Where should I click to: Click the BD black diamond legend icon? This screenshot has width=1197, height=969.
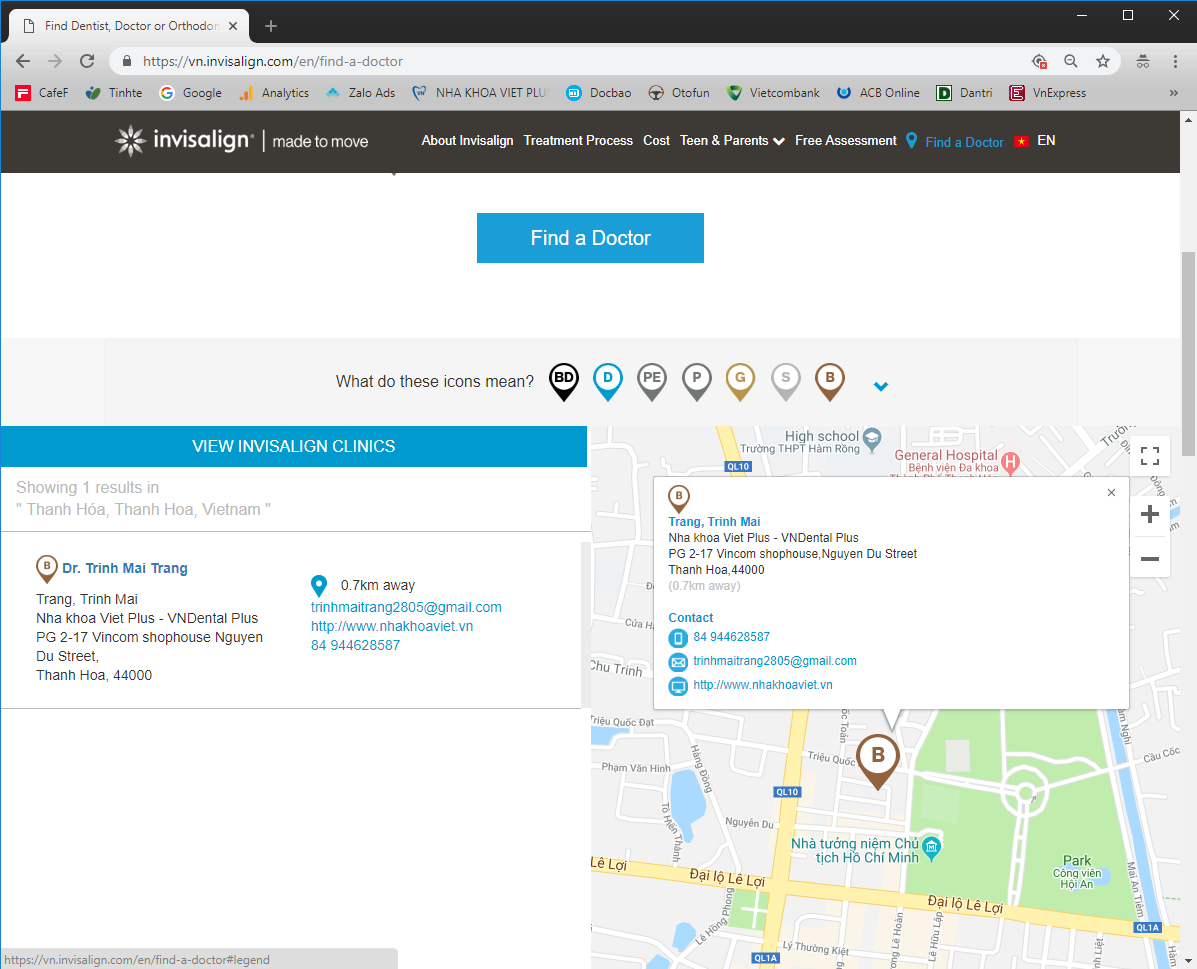click(x=563, y=382)
